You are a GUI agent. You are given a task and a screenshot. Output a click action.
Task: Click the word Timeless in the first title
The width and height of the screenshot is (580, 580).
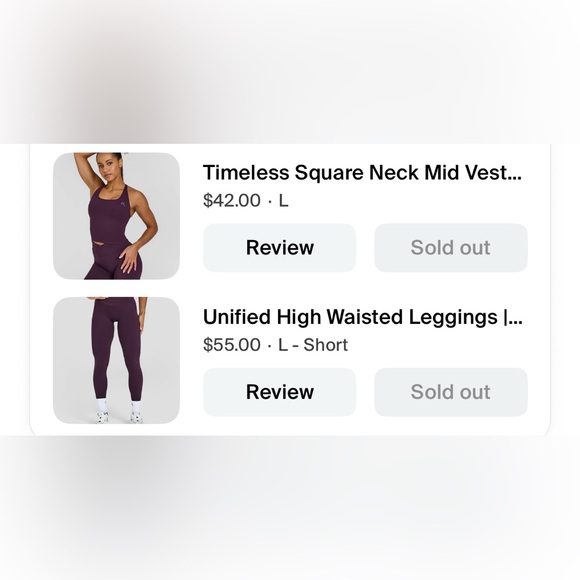click(246, 173)
